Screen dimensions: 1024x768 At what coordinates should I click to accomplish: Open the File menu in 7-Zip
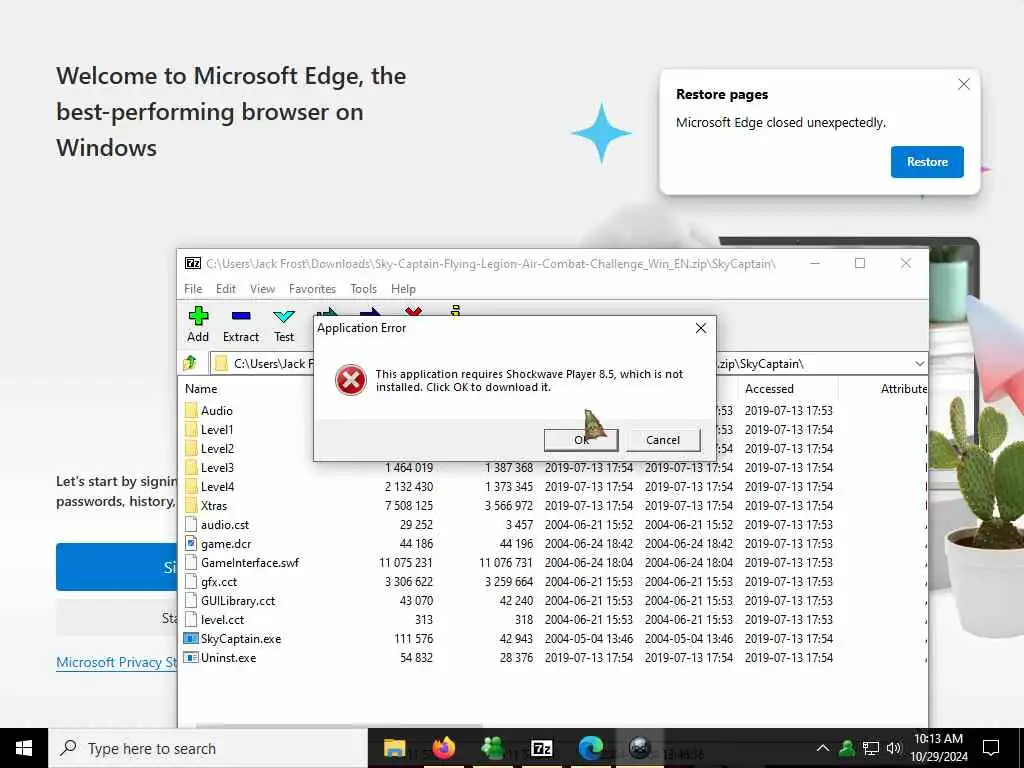coord(193,289)
